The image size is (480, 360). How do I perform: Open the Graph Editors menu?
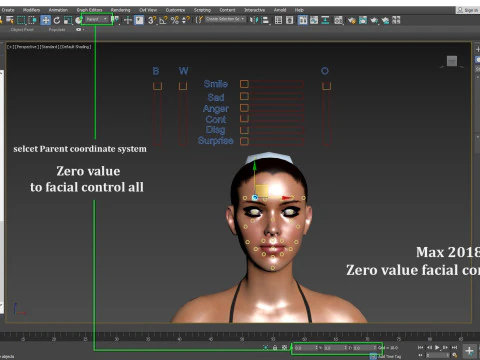pyautogui.click(x=89, y=10)
